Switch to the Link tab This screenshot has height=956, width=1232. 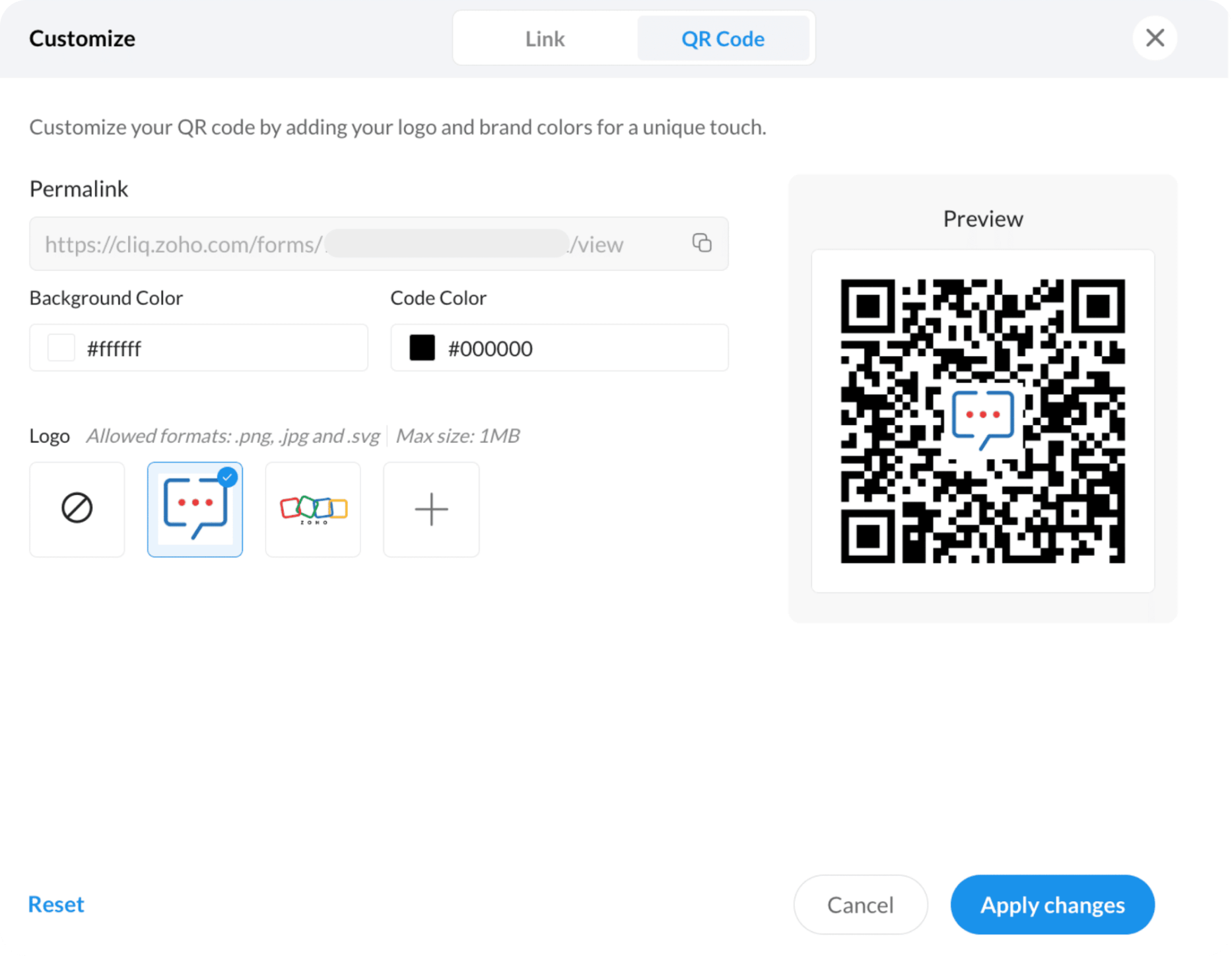(x=545, y=38)
